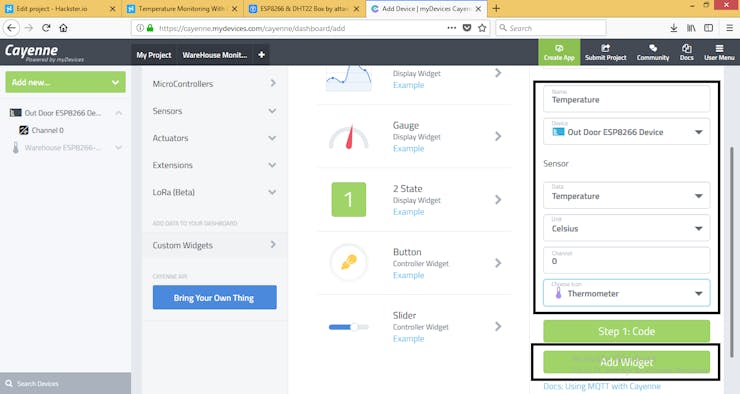Open the page actions ellipsis menu
740x394 pixels.
pyautogui.click(x=452, y=28)
